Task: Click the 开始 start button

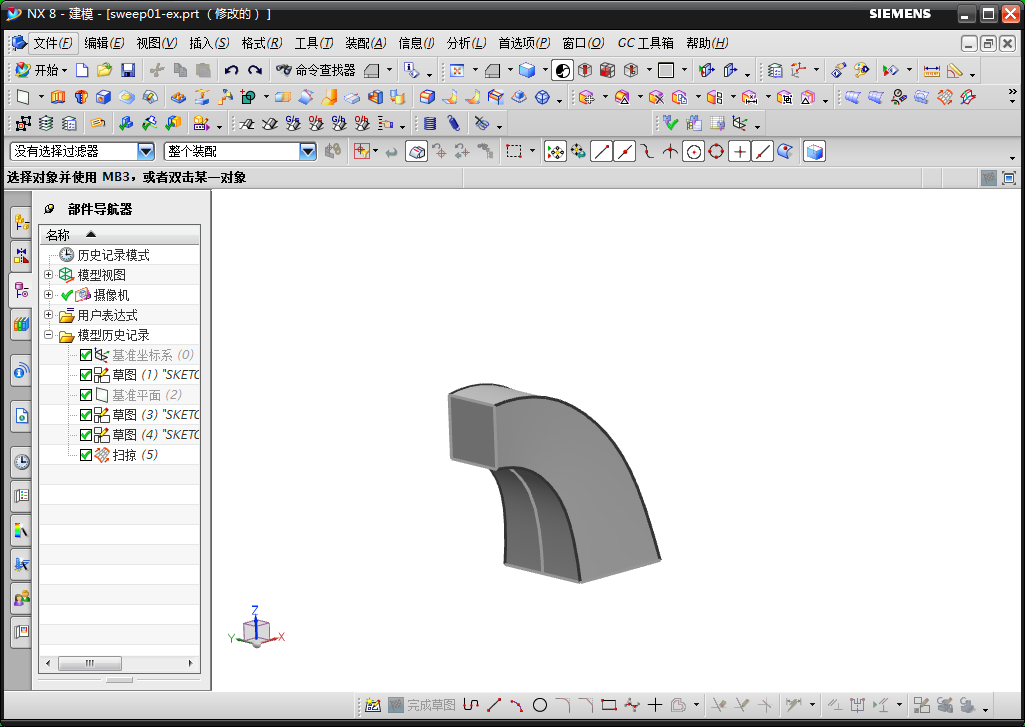Action: 41,70
